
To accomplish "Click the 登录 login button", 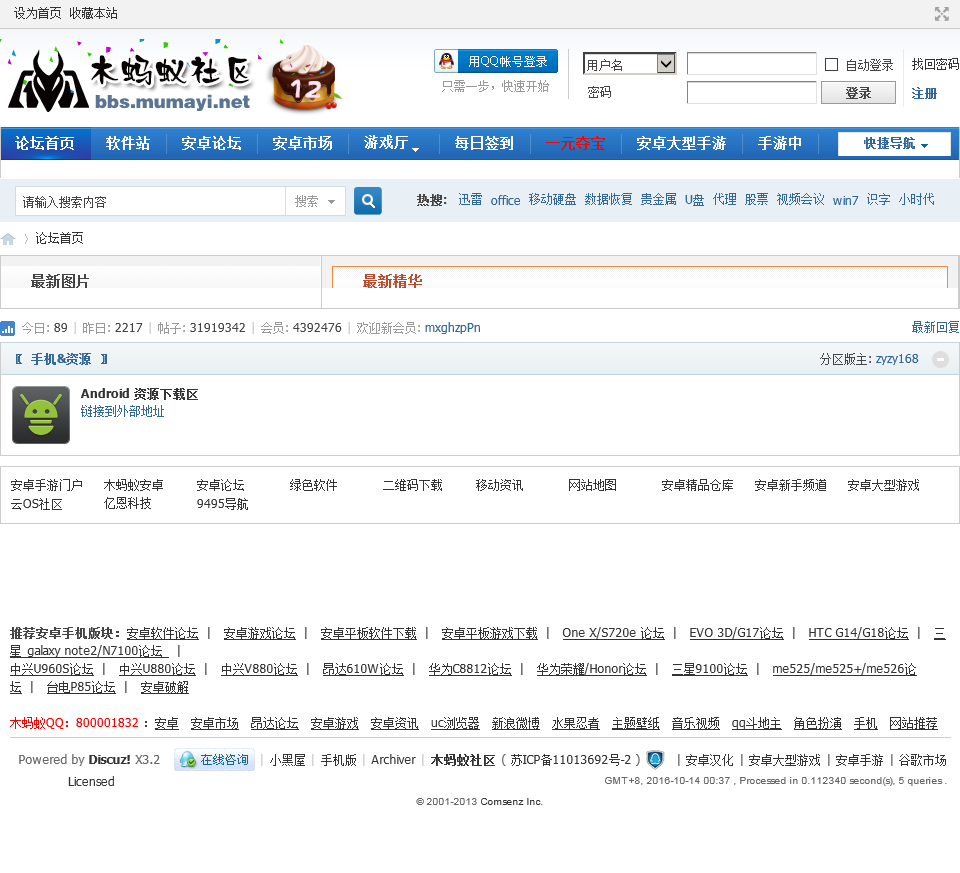I will click(858, 93).
